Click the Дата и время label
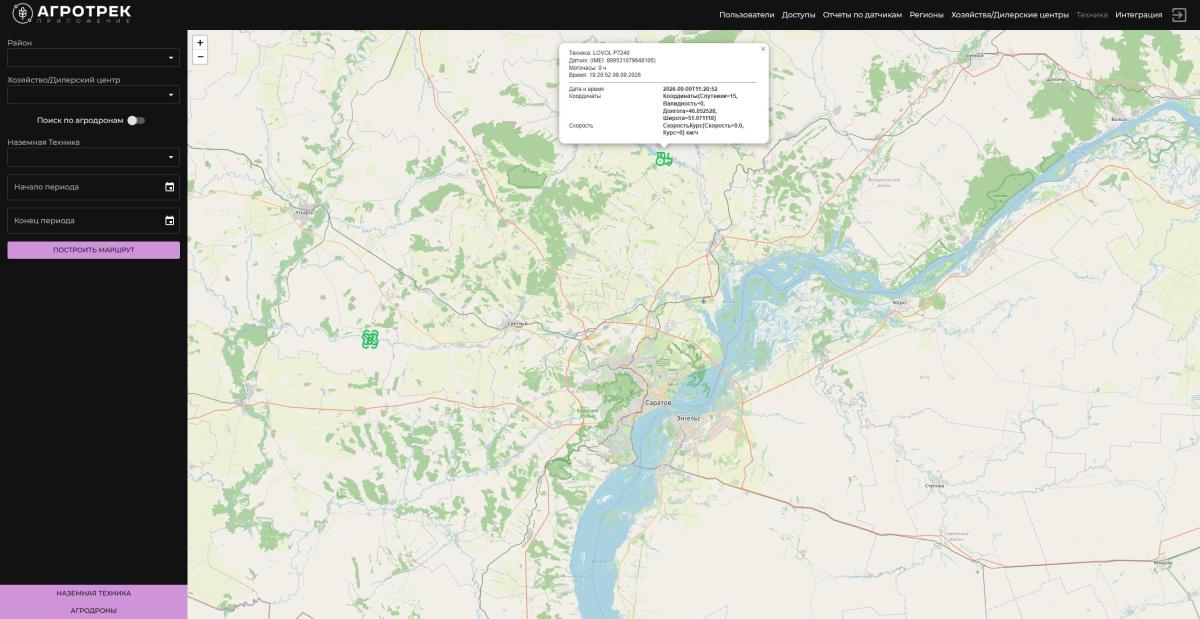Viewport: 1200px width, 619px height. [x=586, y=89]
